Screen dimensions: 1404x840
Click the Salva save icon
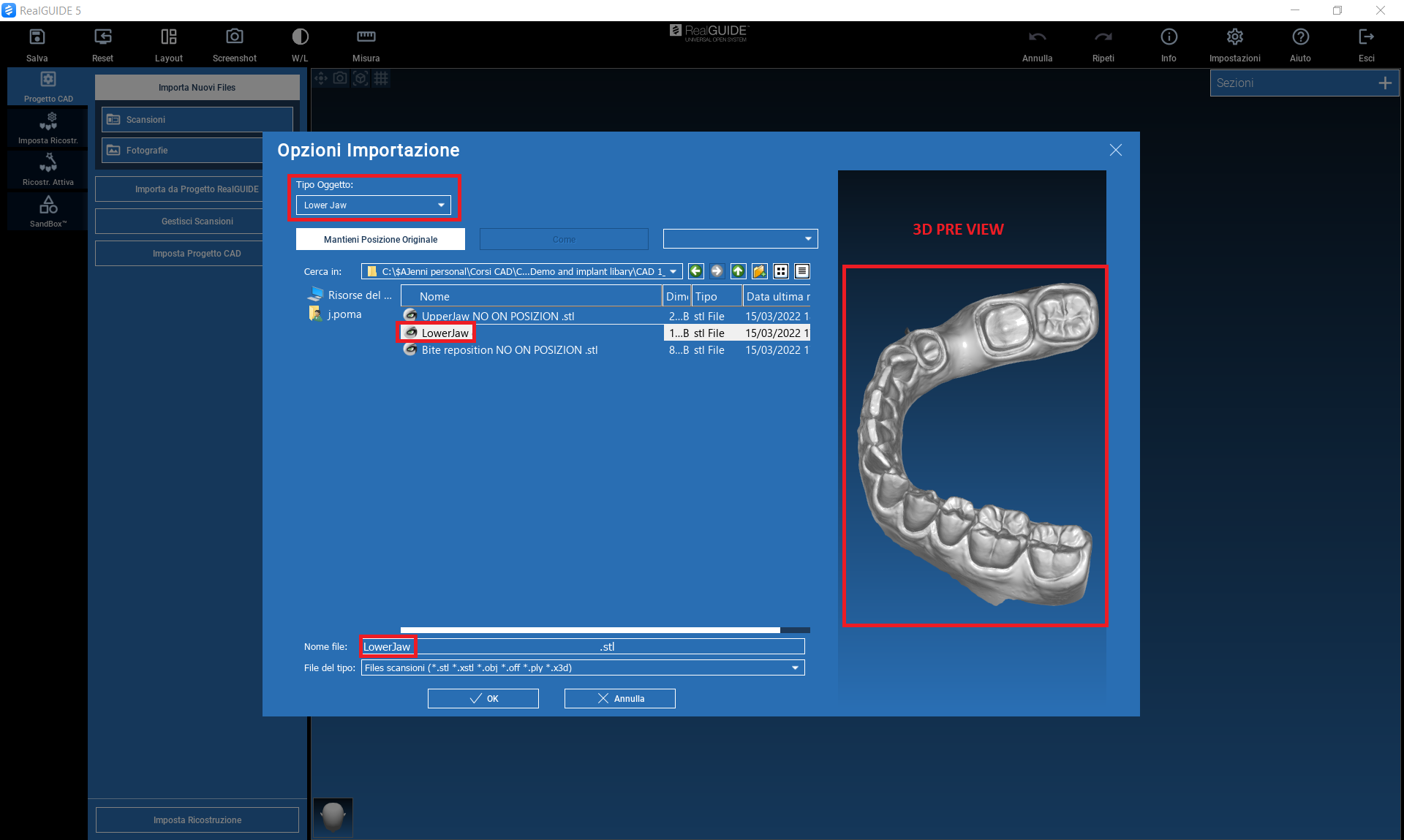coord(37,37)
